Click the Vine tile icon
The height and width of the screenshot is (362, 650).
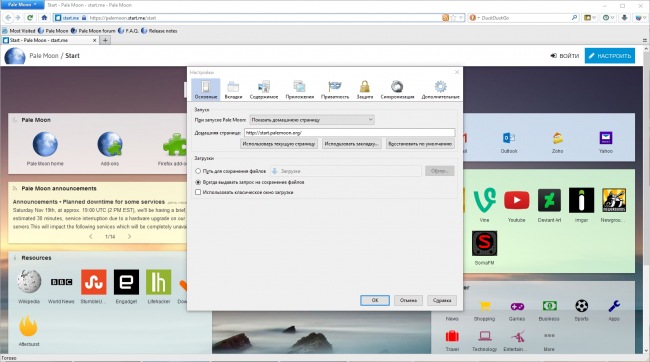pos(485,200)
